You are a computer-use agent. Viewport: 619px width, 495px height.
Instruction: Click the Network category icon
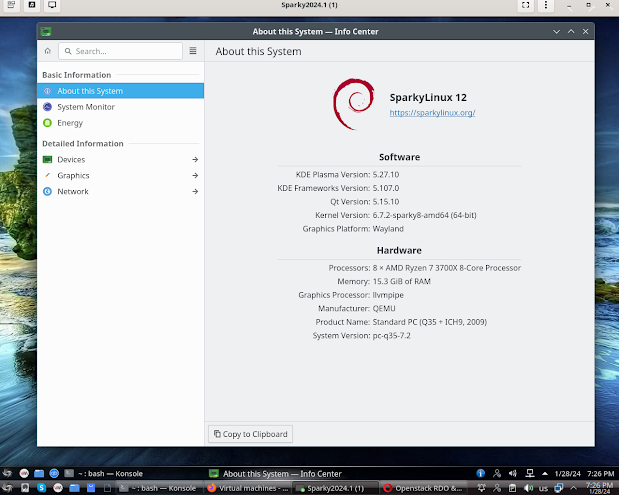click(x=47, y=191)
